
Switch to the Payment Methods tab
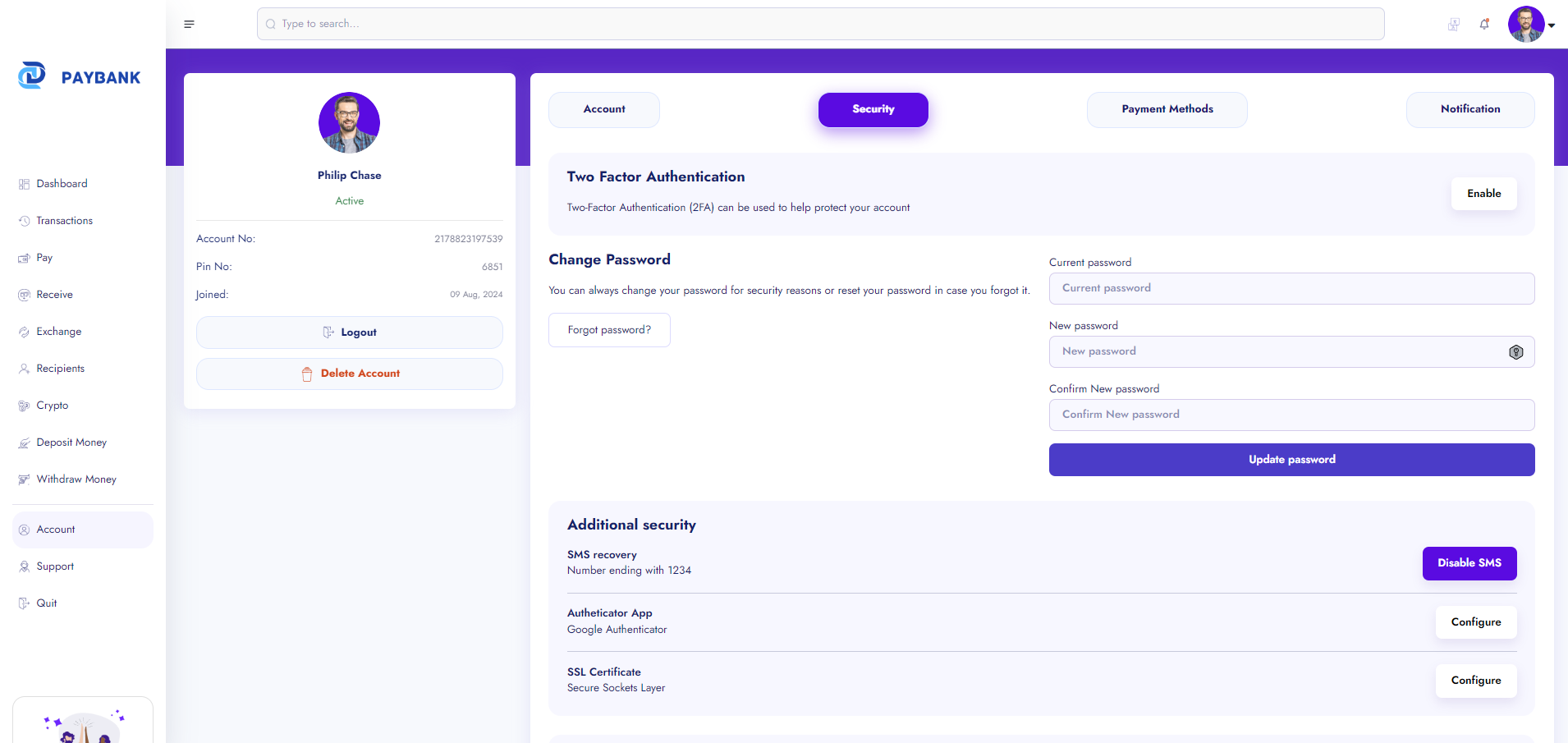click(1167, 109)
